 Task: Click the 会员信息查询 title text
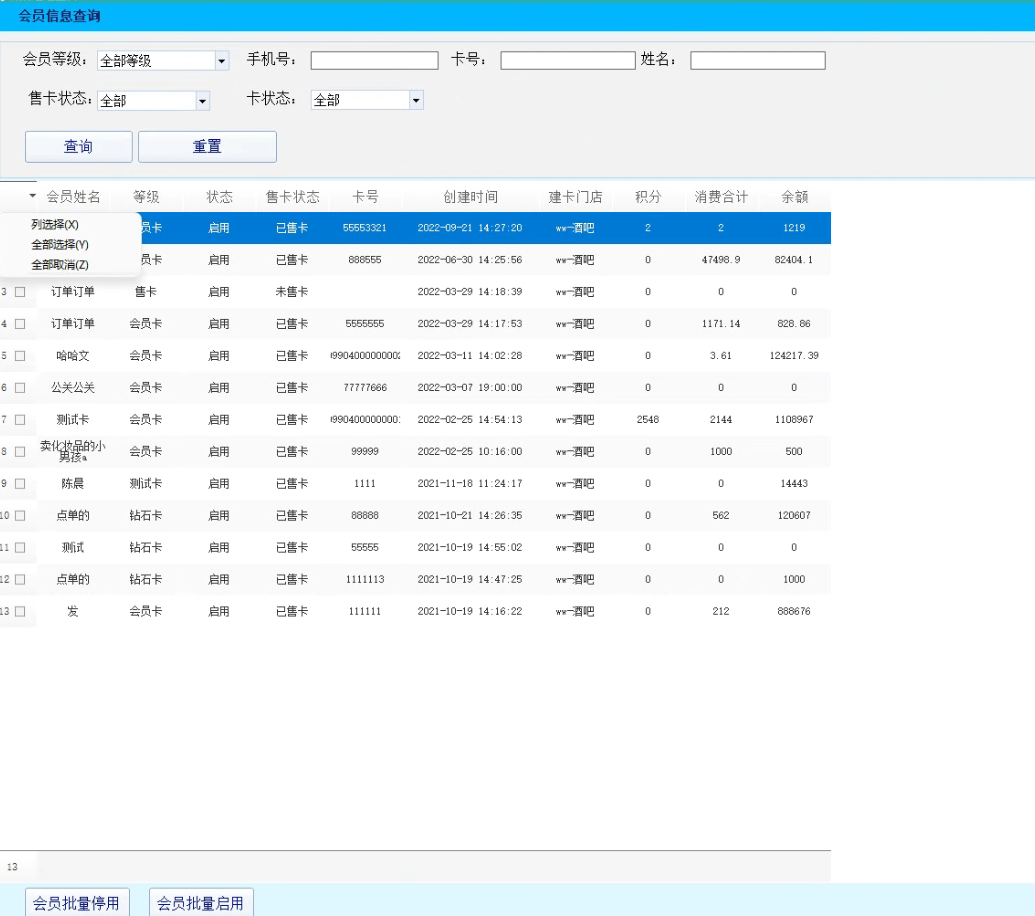(x=59, y=16)
